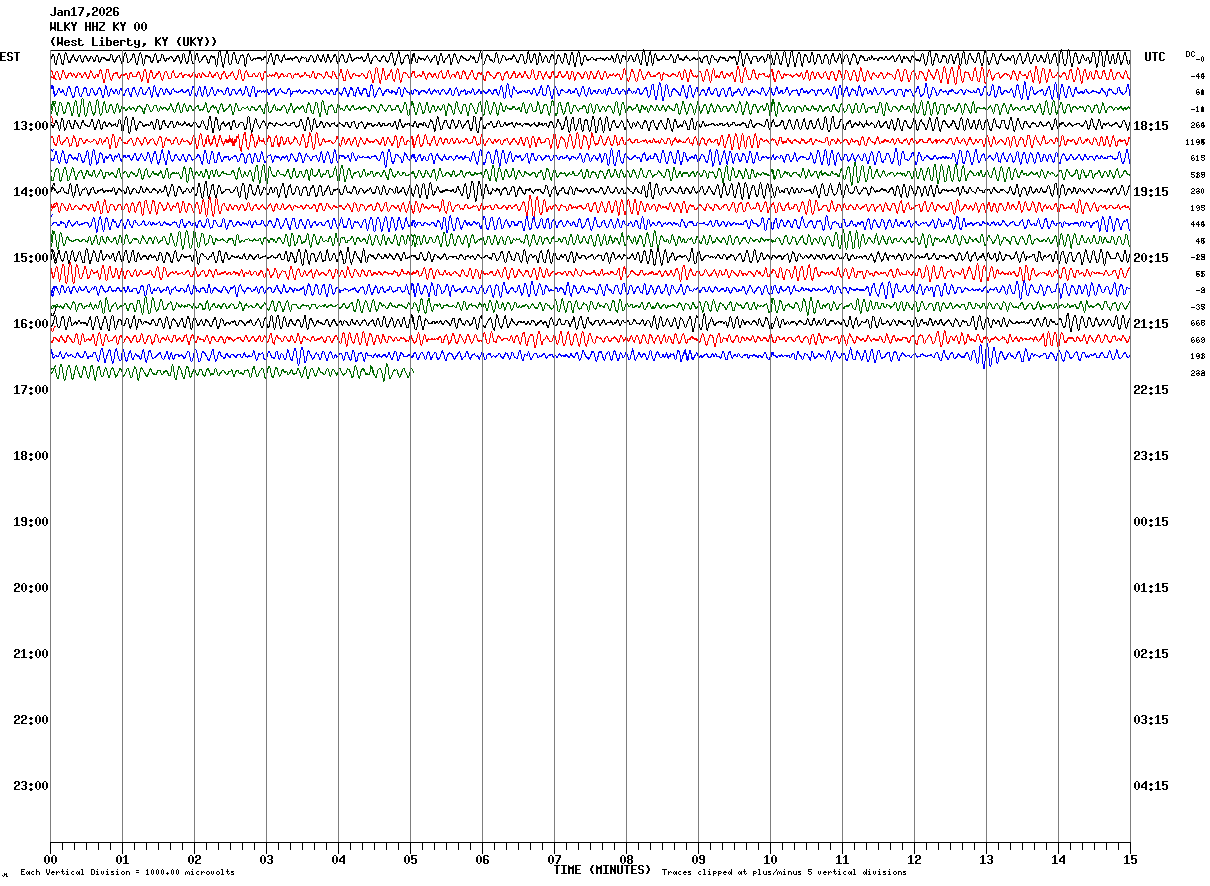Pick minute '10' on the time axis
The height and width of the screenshot is (886, 1210).
click(770, 859)
